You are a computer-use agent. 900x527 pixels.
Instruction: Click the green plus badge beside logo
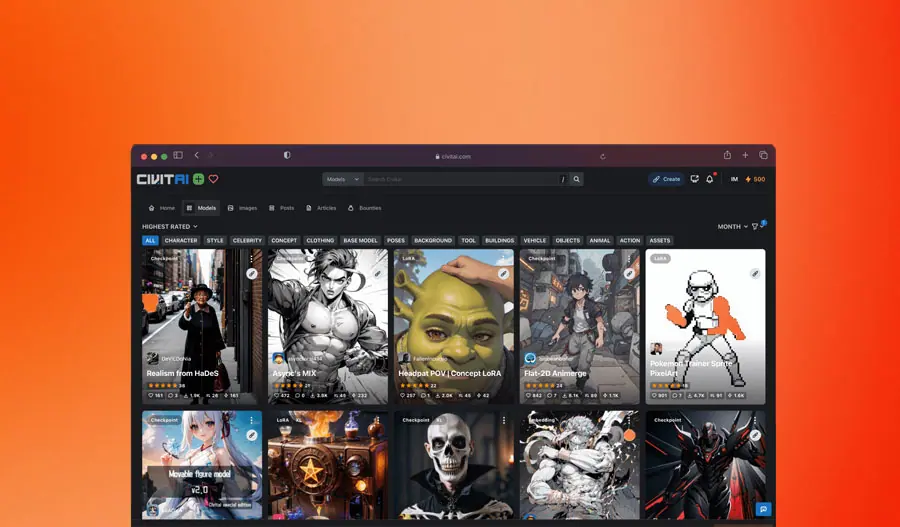pyautogui.click(x=198, y=179)
